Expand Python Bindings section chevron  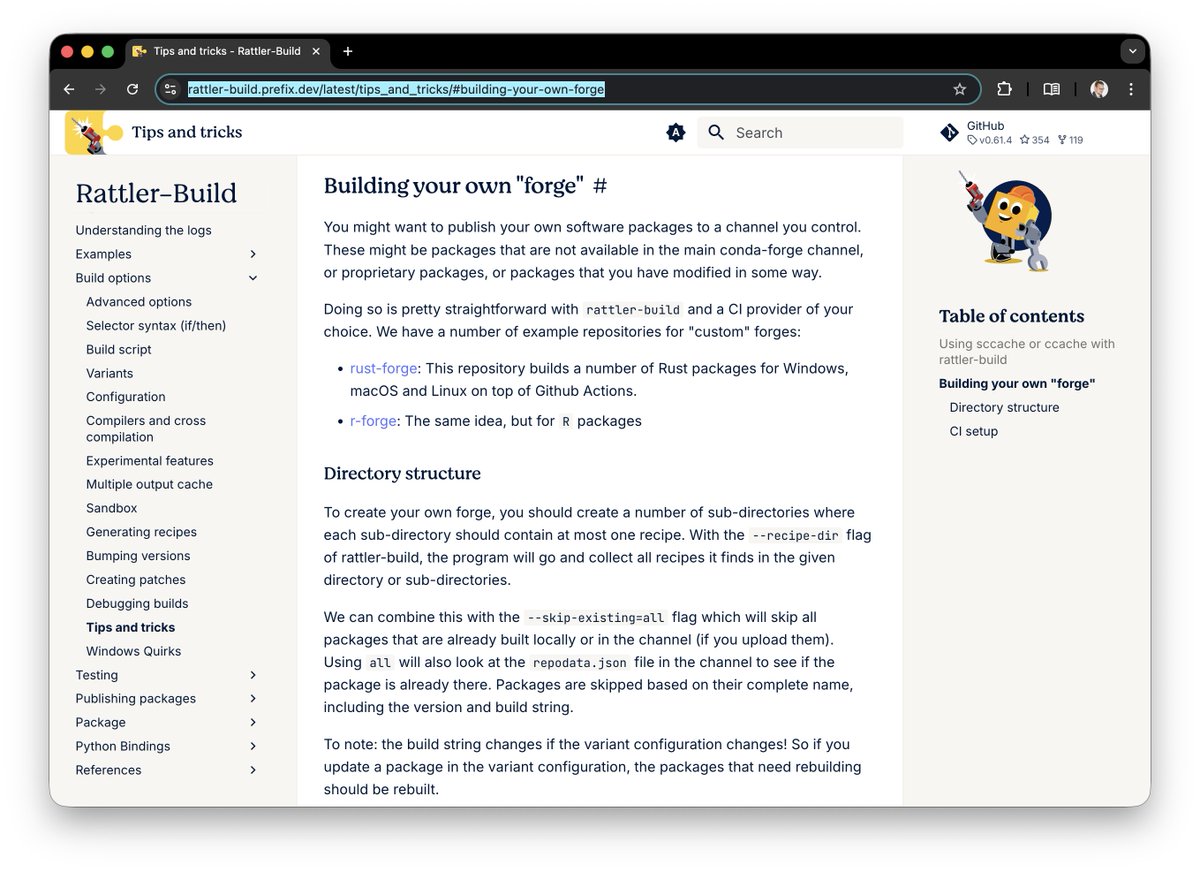253,746
